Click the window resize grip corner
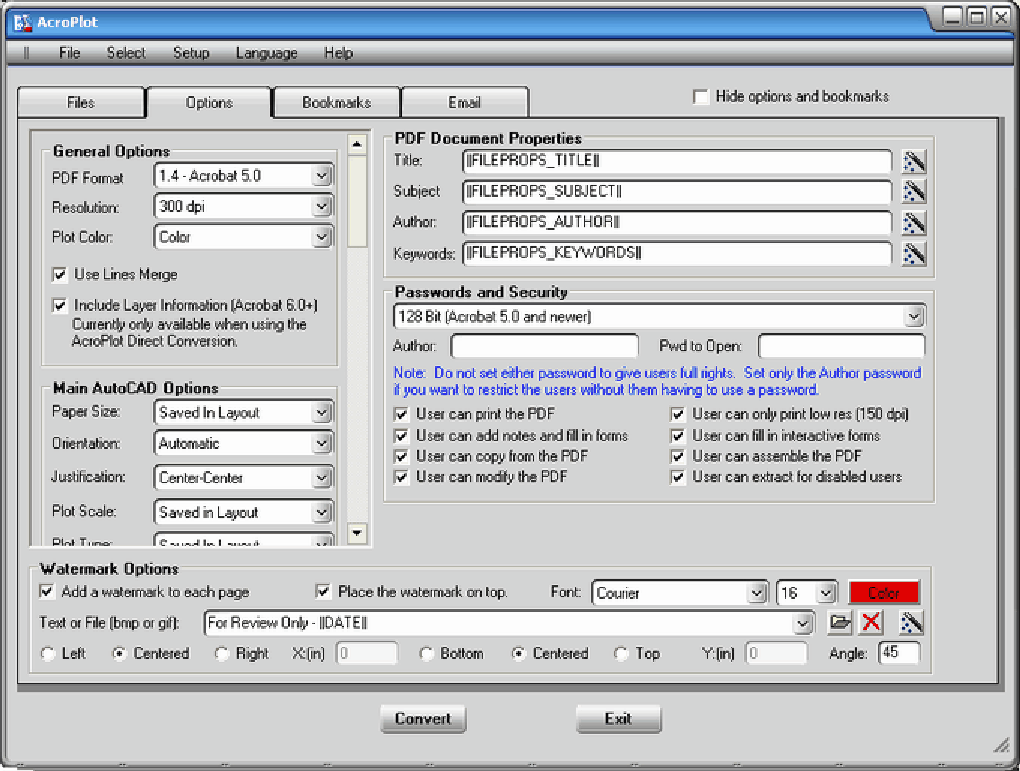The image size is (1020, 771). 1002,746
